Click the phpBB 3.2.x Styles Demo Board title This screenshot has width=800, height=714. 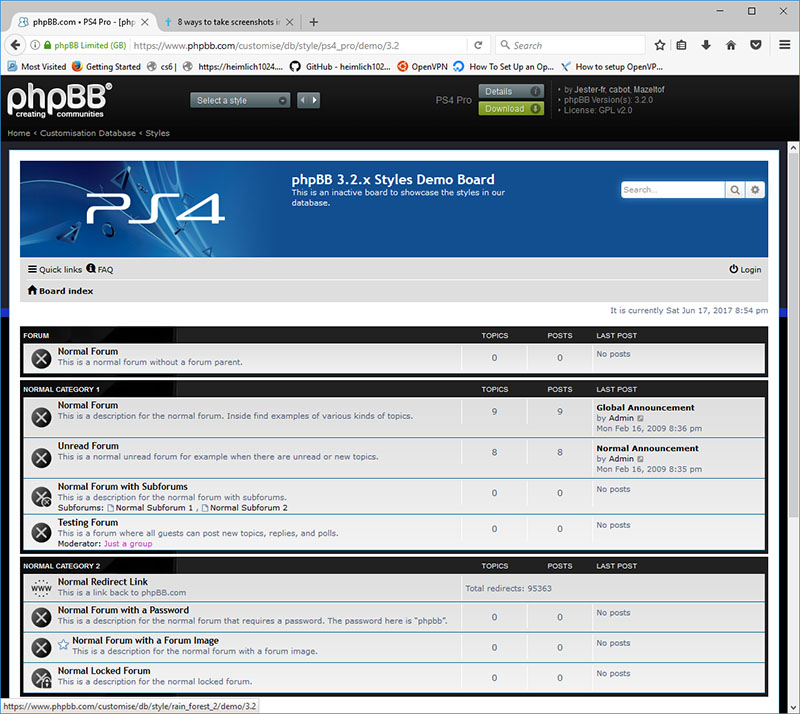click(x=393, y=179)
